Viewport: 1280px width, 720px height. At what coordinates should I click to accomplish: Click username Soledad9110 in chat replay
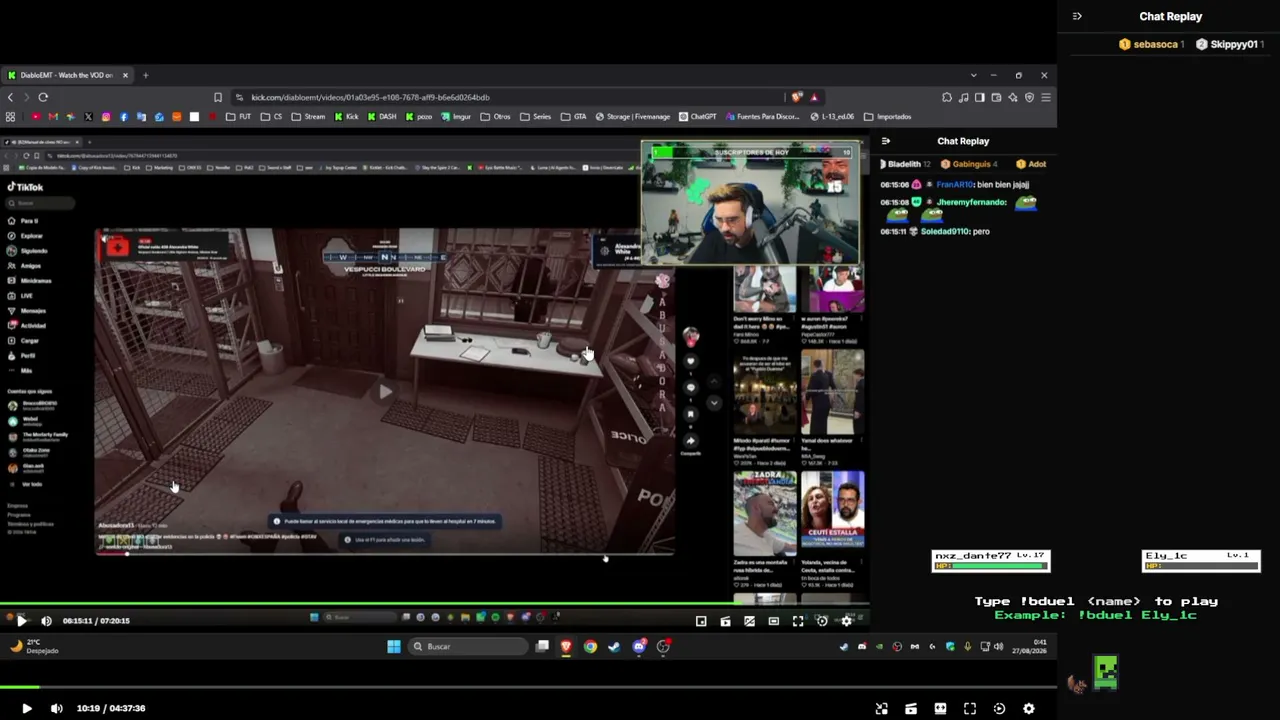[944, 232]
